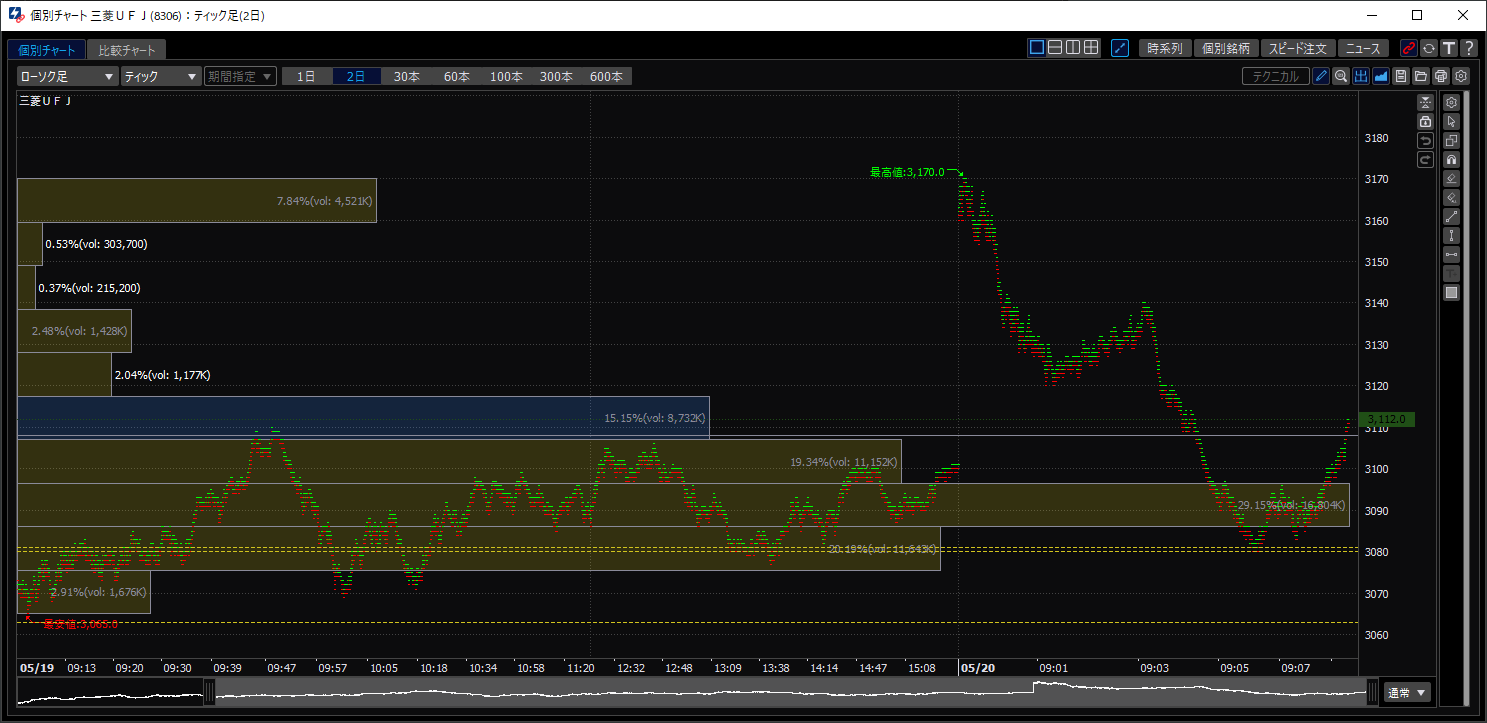Select the 60本 period option
Image resolution: width=1487 pixels, height=723 pixels.
click(457, 76)
